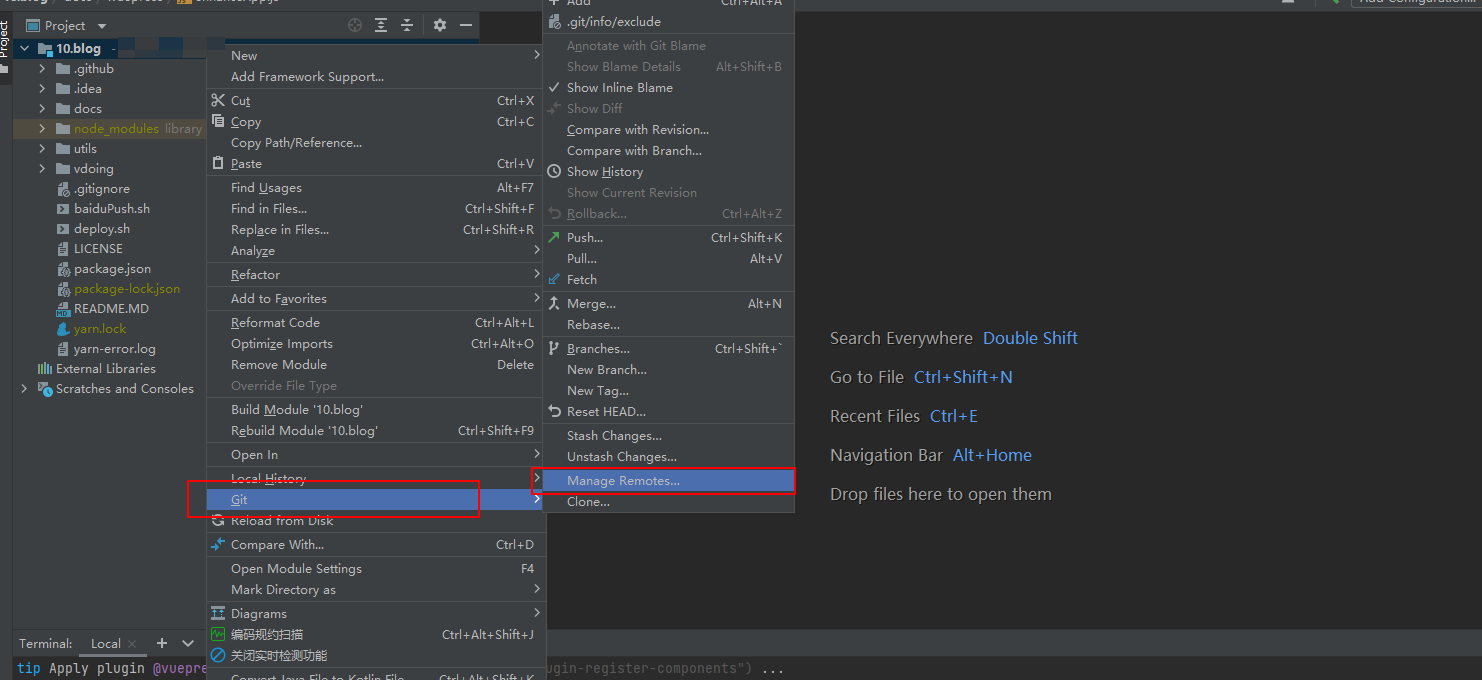Close the Local terminal tab
This screenshot has height=680, width=1482.
tap(132, 644)
